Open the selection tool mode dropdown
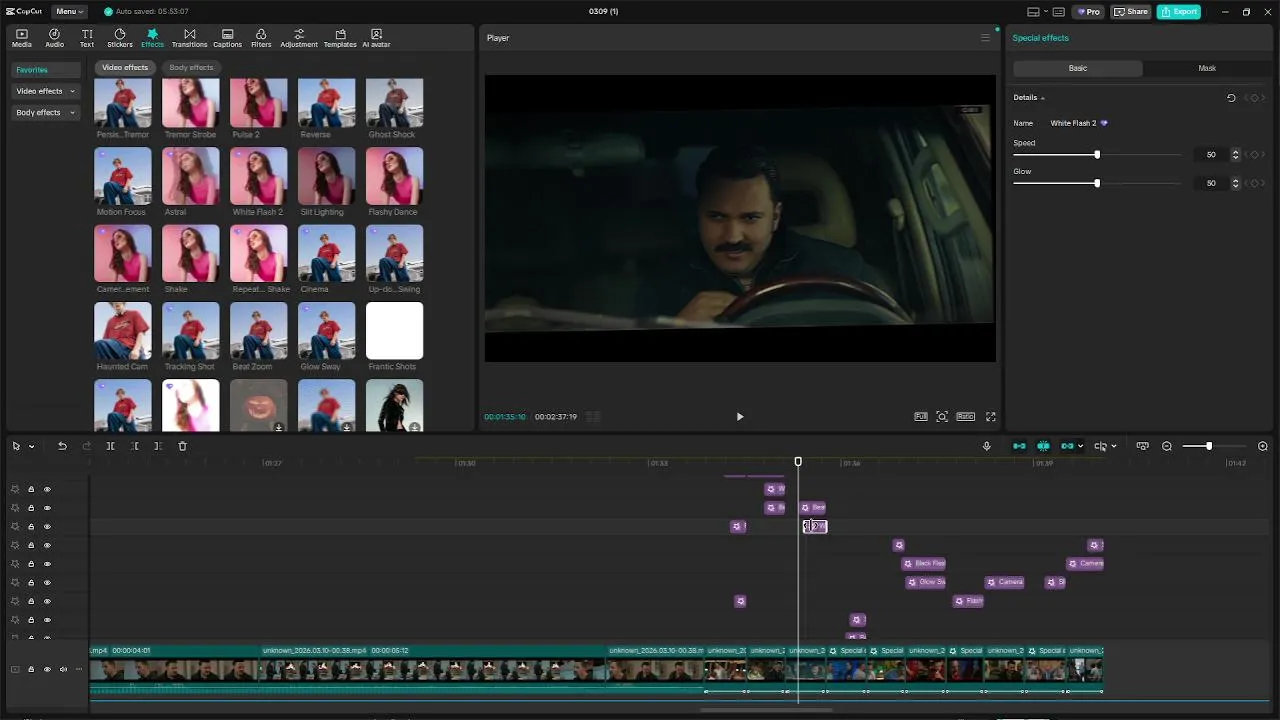 (32, 446)
